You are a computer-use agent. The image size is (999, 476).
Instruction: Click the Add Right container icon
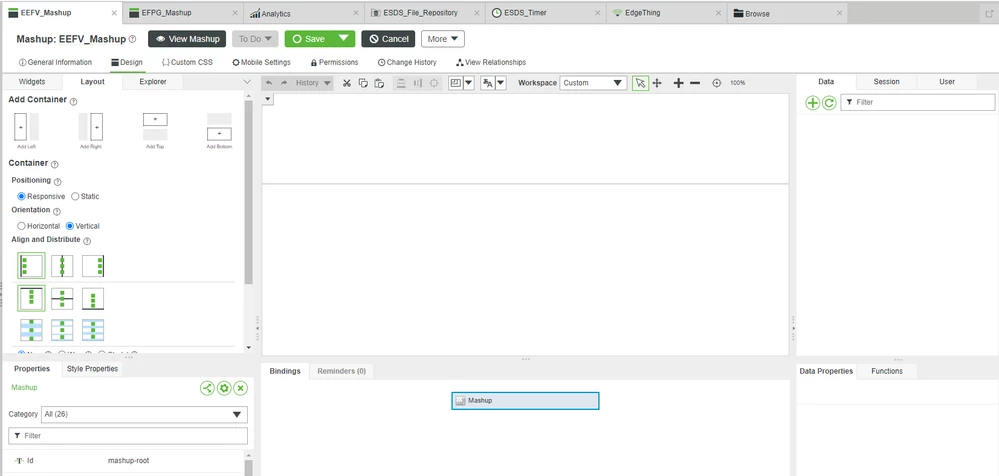(90, 127)
